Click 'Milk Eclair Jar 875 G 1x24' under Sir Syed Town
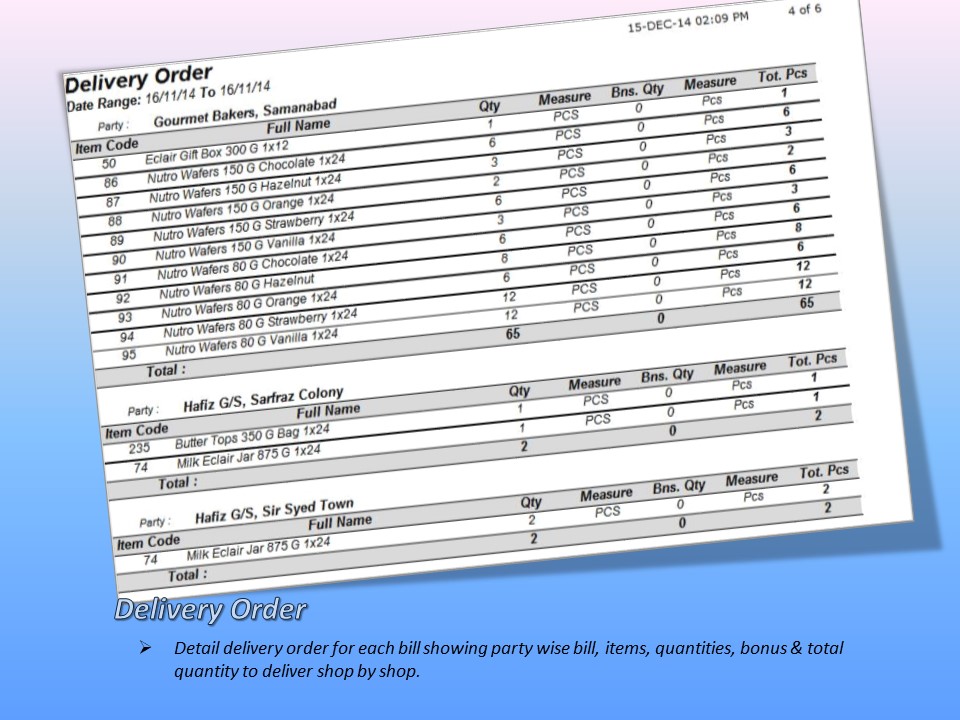Viewport: 960px width, 720px height. (258, 549)
